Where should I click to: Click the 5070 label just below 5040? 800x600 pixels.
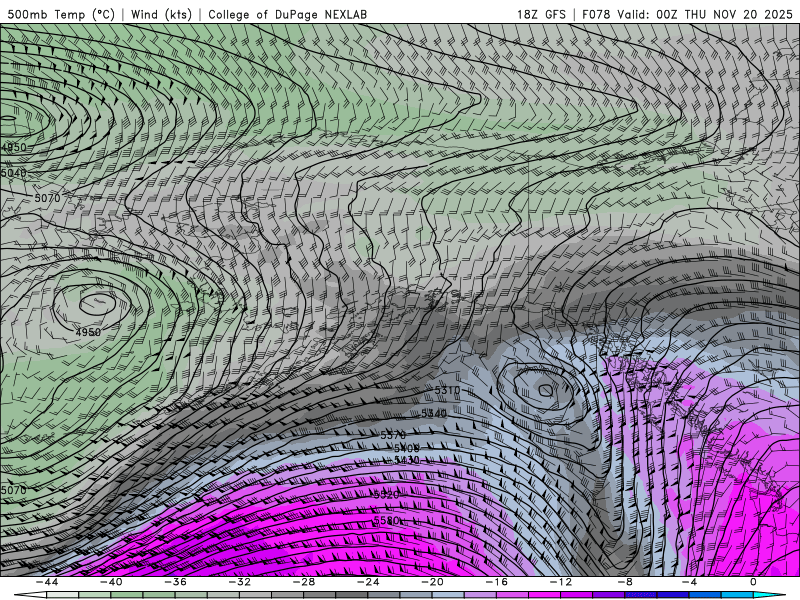[47, 197]
